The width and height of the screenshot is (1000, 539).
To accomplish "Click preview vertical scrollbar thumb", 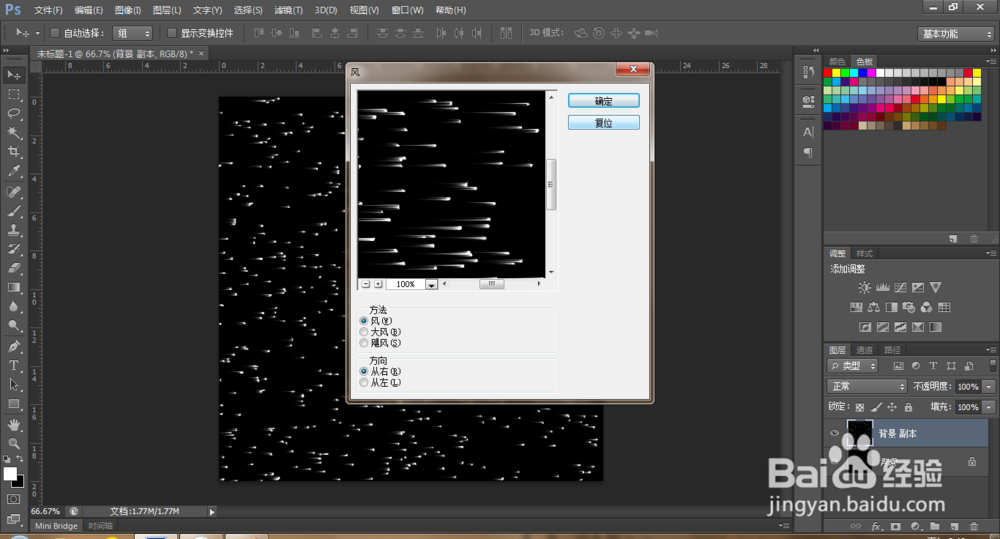I will tap(551, 184).
